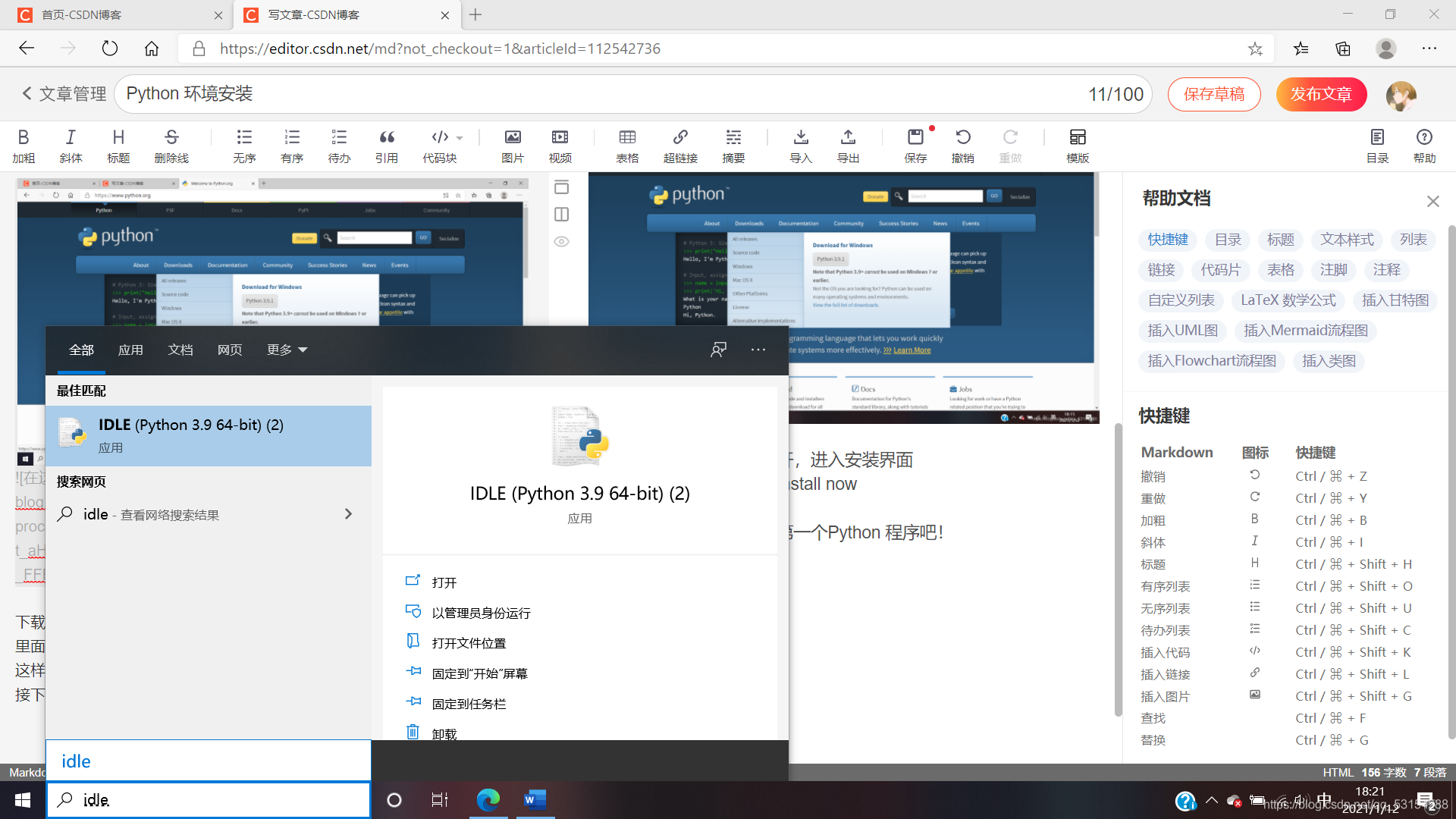
Task: Insert an ordered list (有序)
Action: click(292, 146)
